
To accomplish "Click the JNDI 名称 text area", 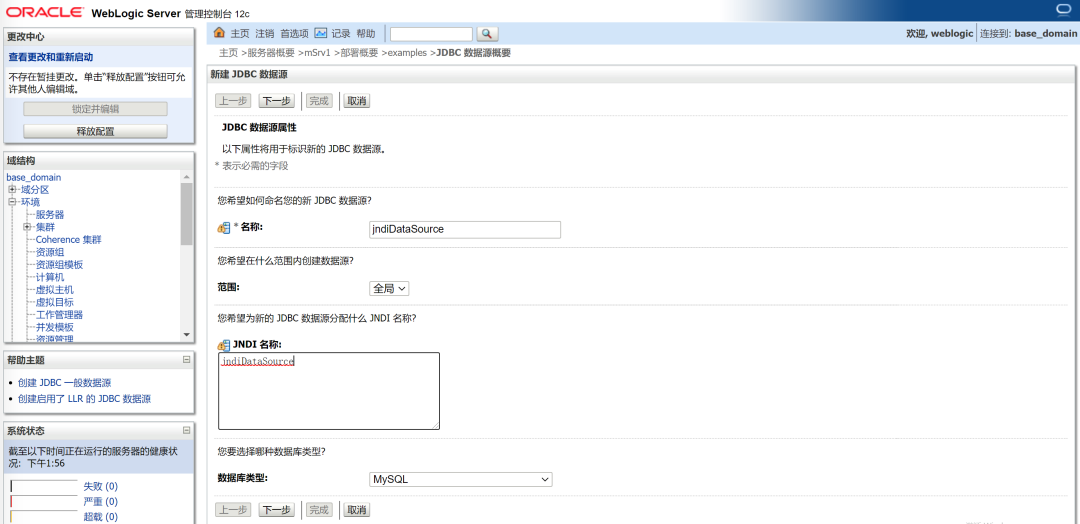I will tap(329, 391).
